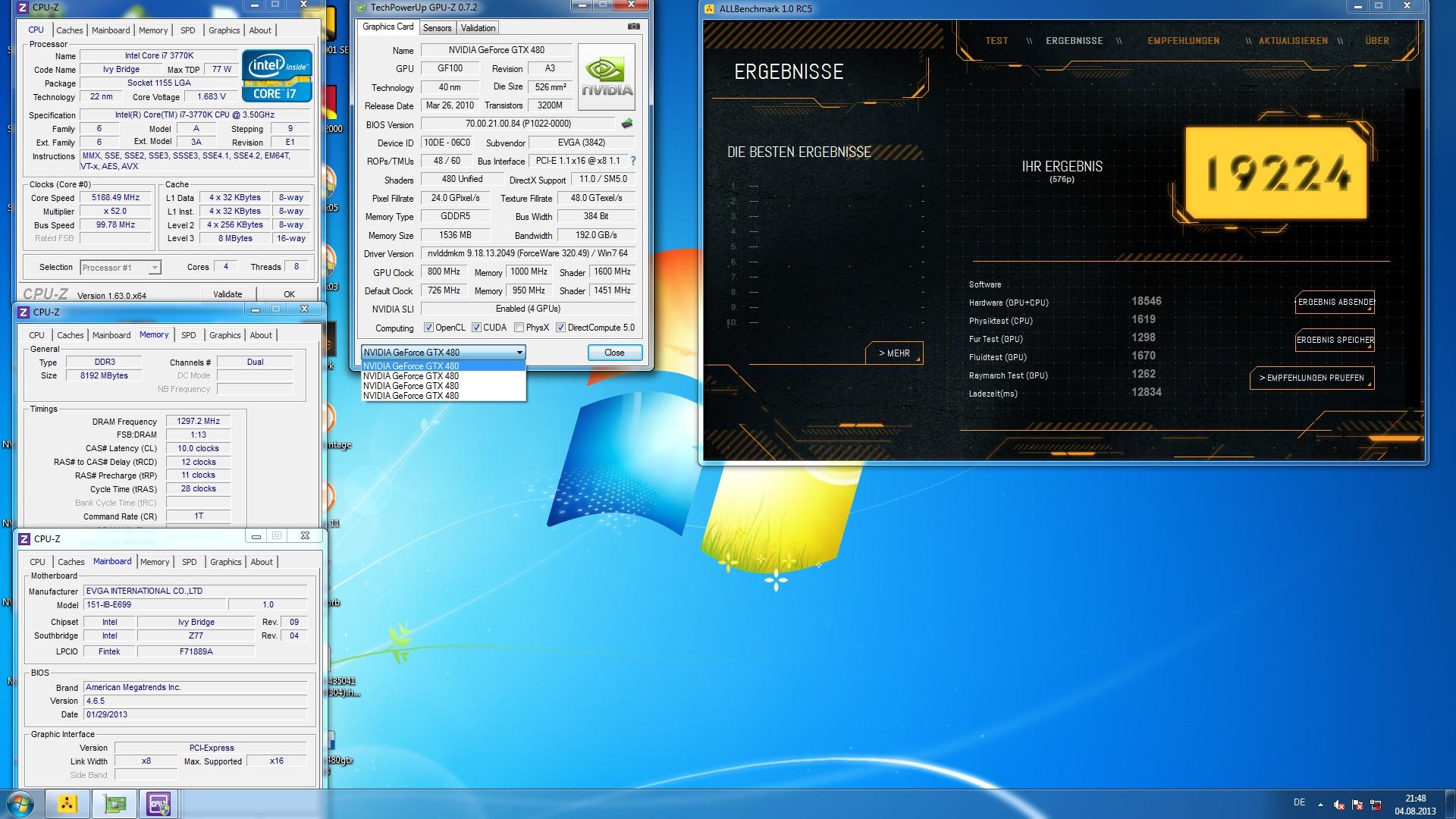
Task: Click the 19224 result score
Action: pyautogui.click(x=1278, y=173)
